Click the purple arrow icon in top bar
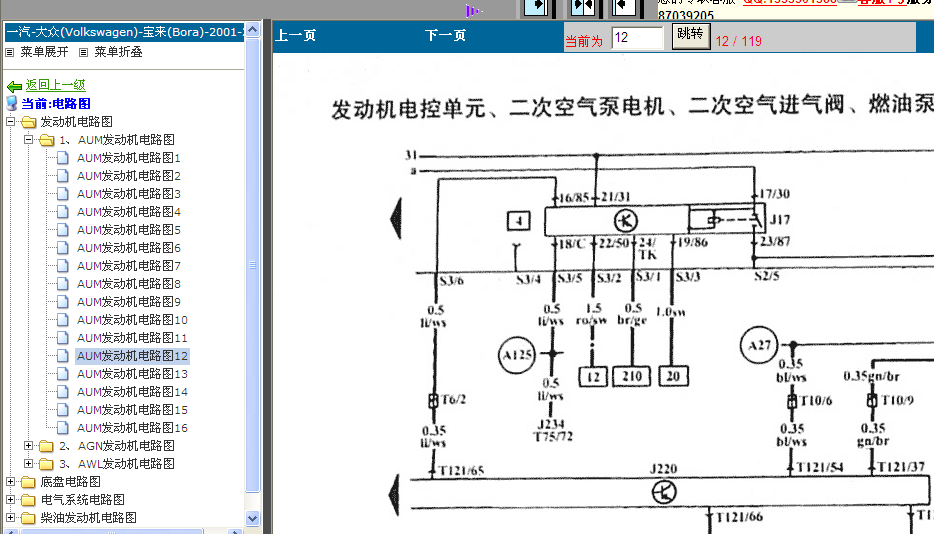 [473, 10]
